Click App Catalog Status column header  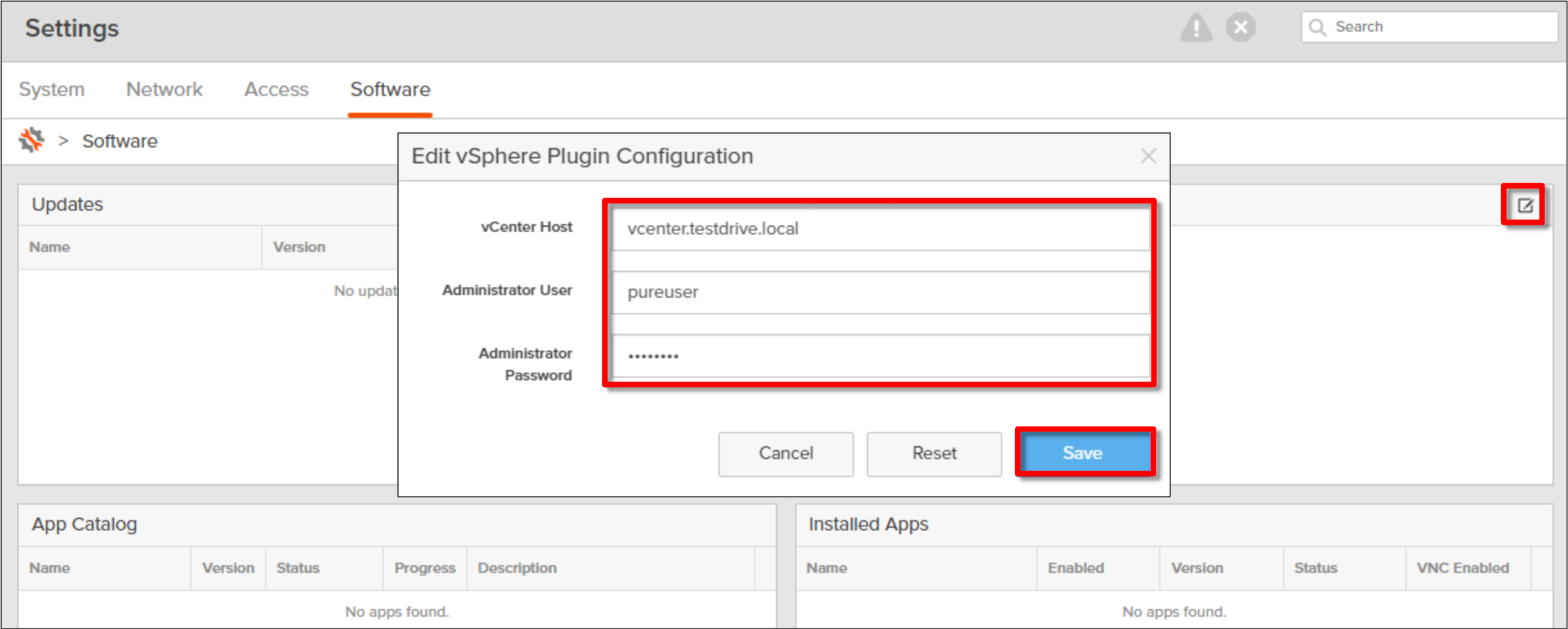298,568
